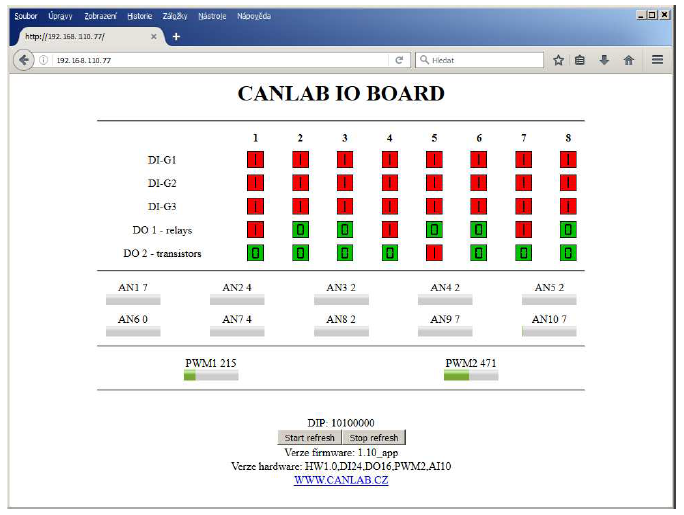This screenshot has width=684, height=515.
Task: Close the 192.168.110.77 tab
Action: pos(154,37)
